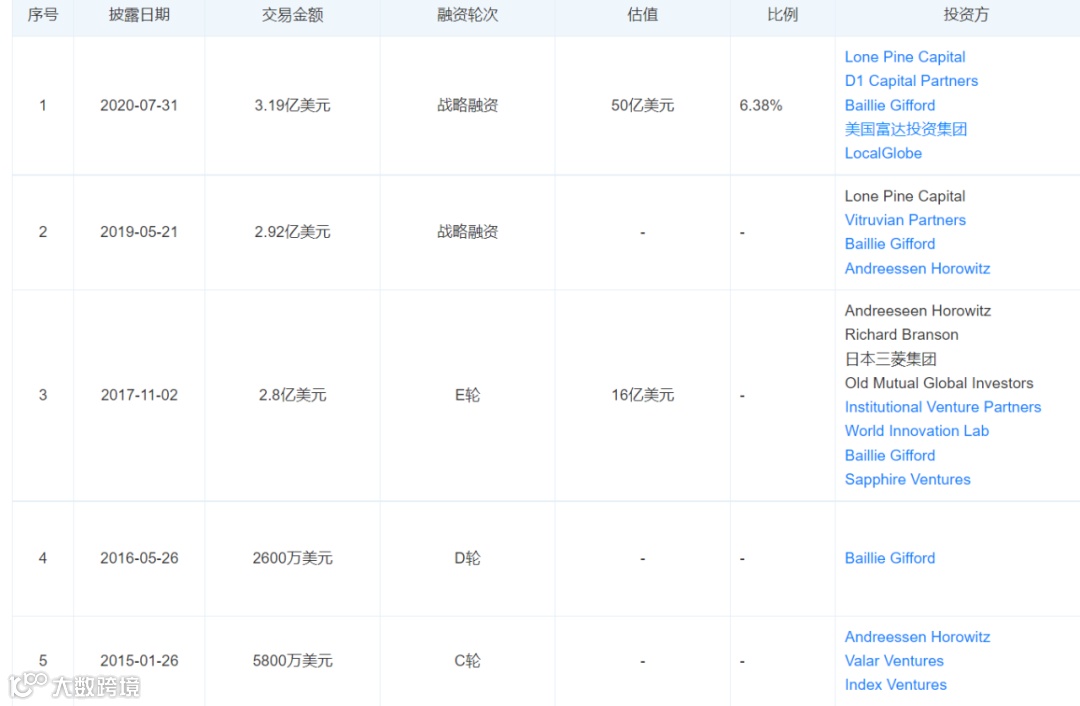Open 美国富达投资集团 investor link
This screenshot has width=1080, height=706.
pos(906,129)
